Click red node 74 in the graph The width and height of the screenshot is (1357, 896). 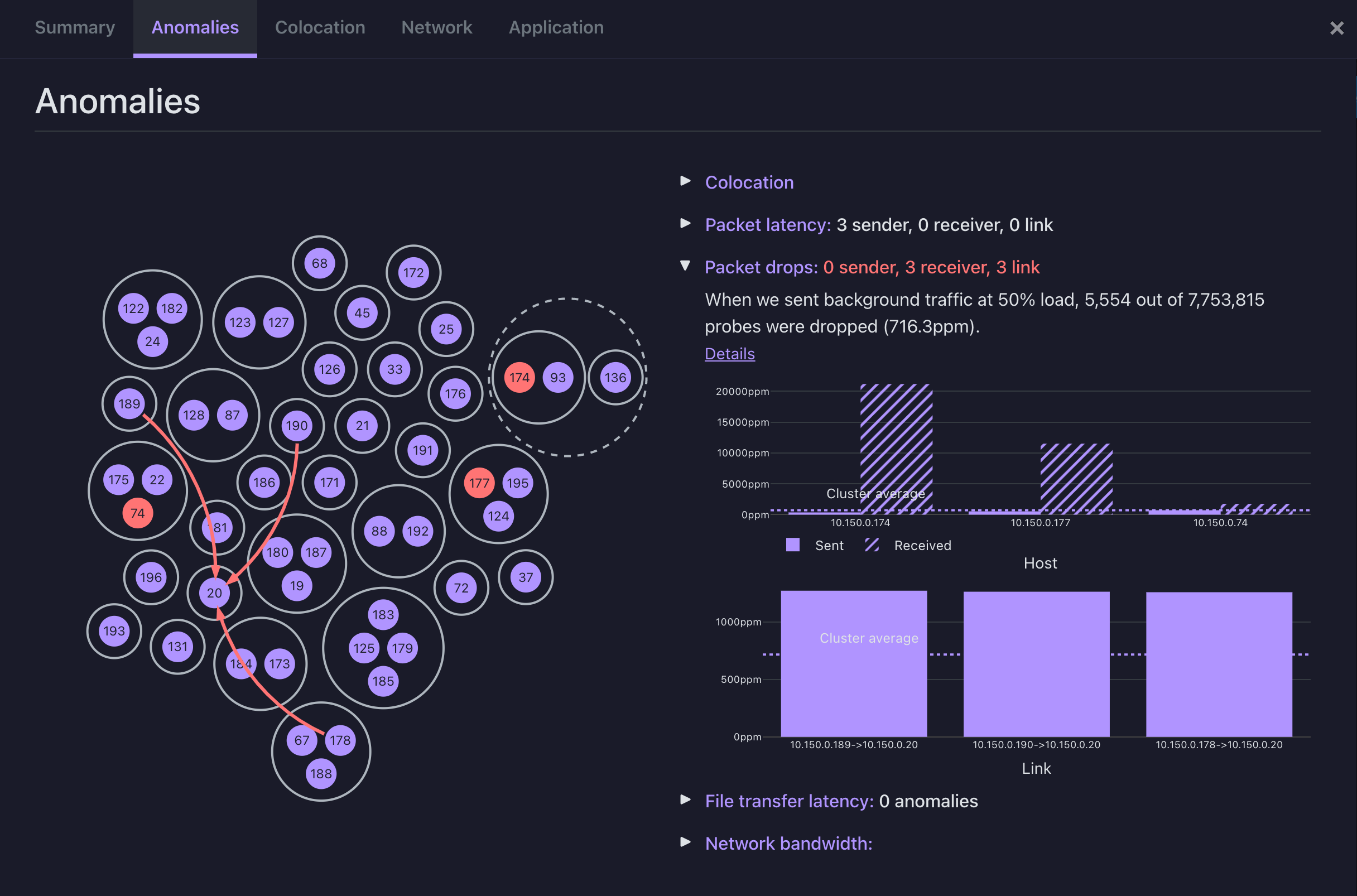[137, 513]
